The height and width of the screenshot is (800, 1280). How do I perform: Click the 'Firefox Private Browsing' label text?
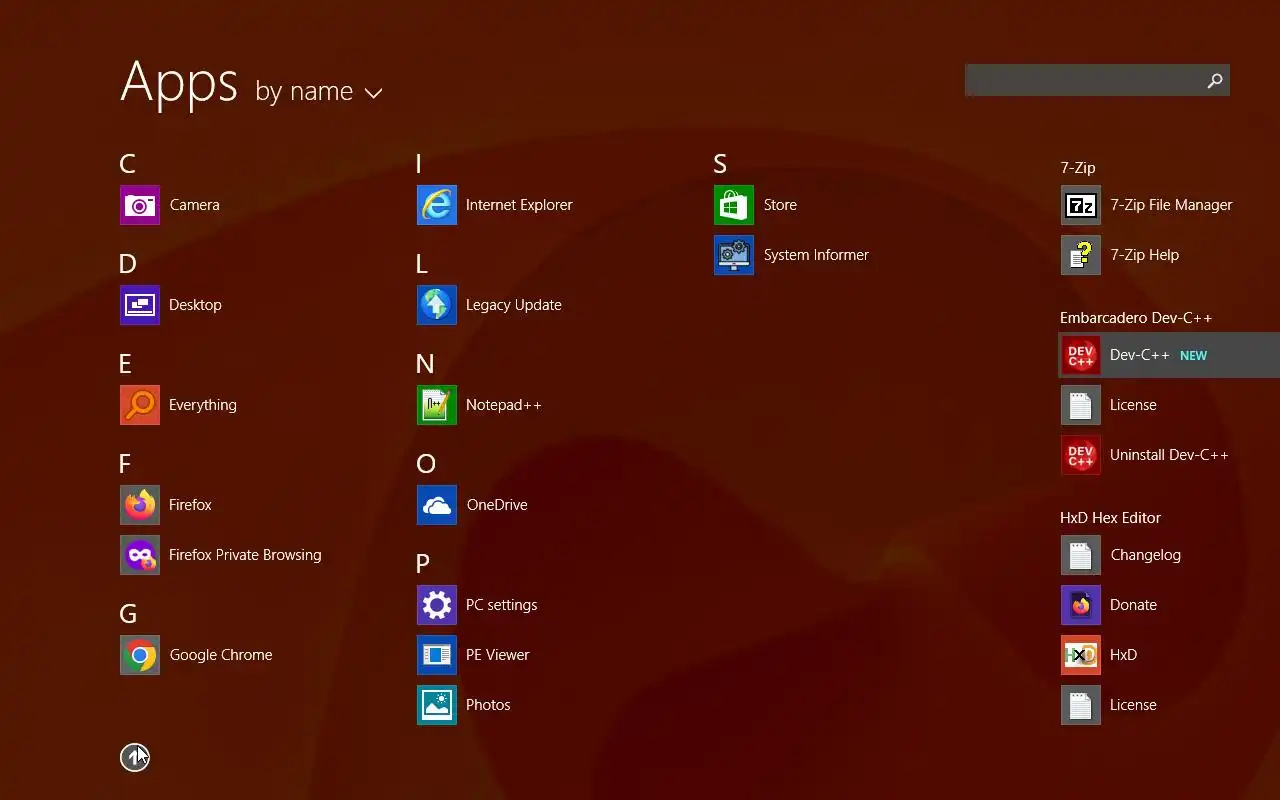point(245,555)
